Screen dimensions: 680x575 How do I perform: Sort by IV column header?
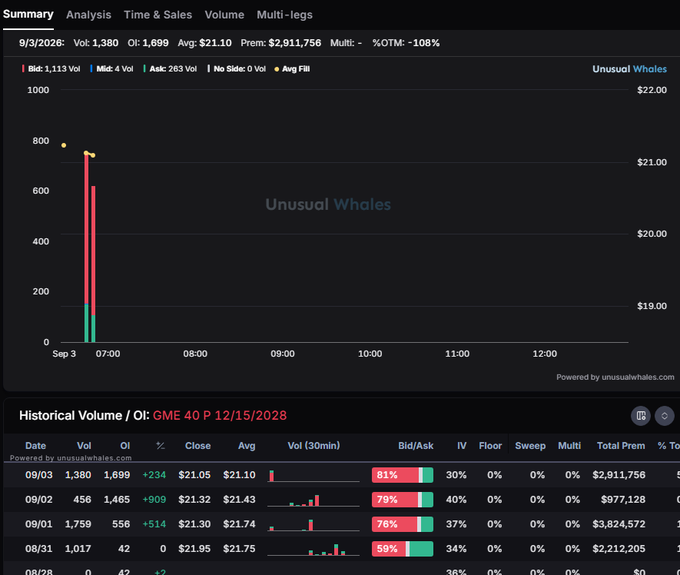click(x=461, y=446)
